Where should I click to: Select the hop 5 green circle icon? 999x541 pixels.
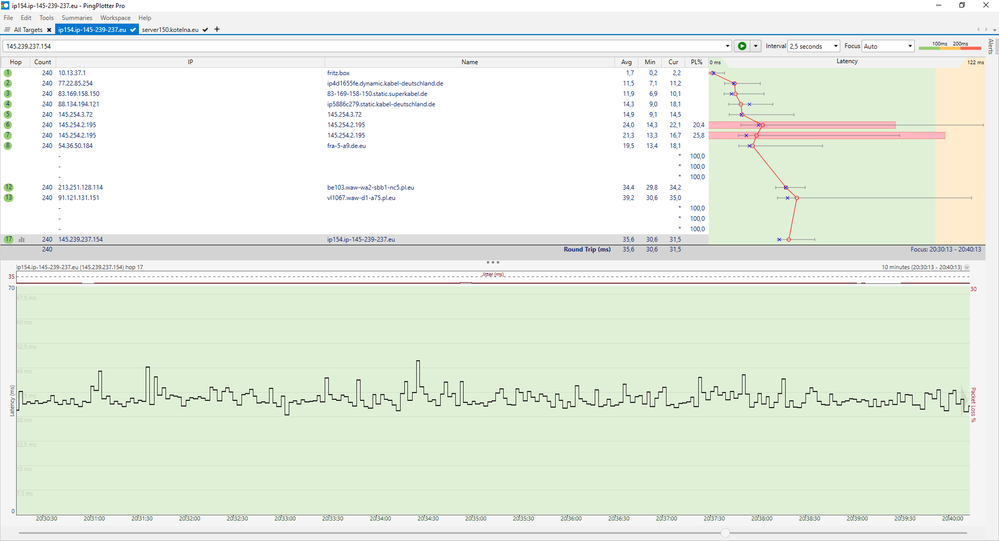pyautogui.click(x=8, y=115)
